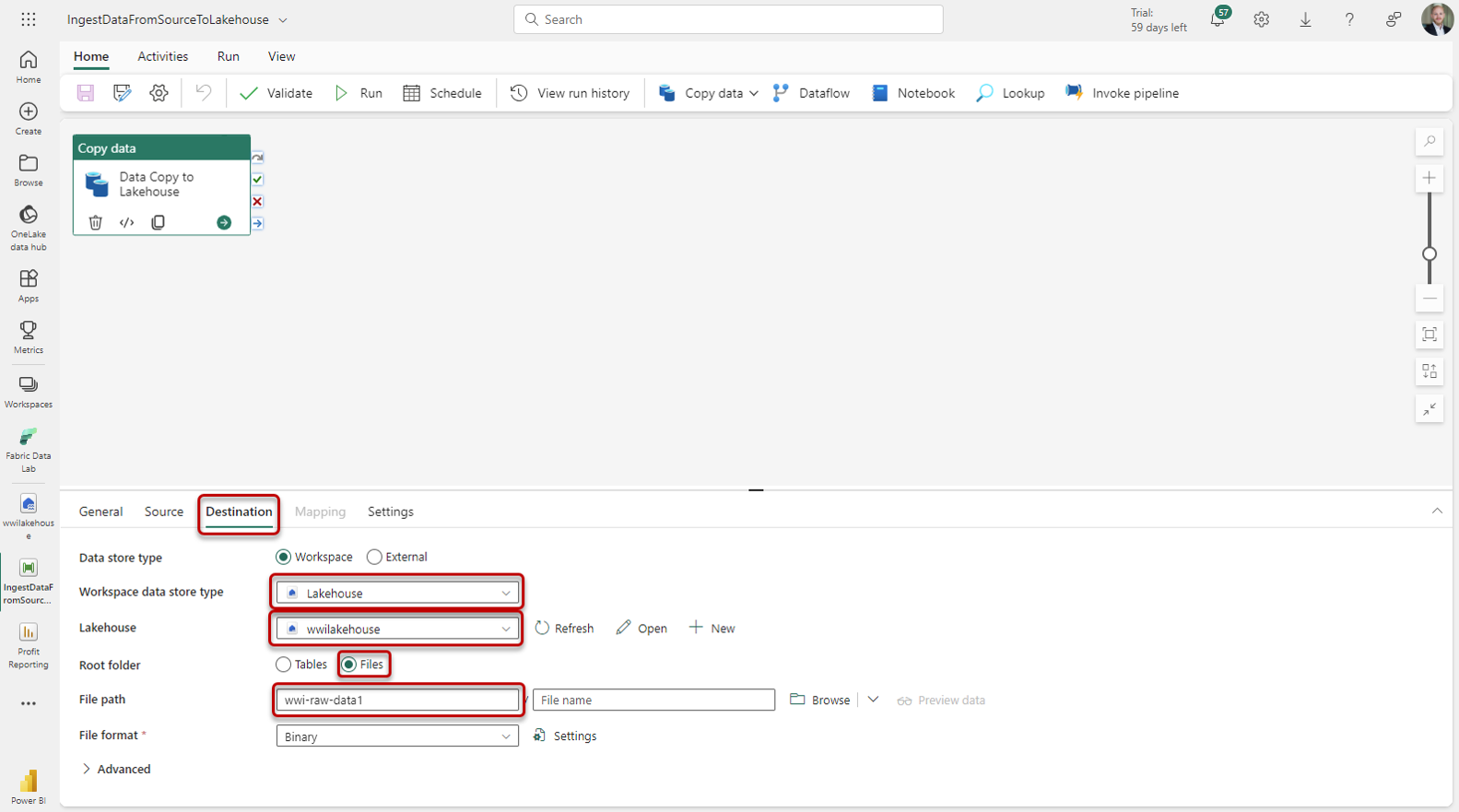Click Validate in the toolbar
1459x812 pixels.
tap(276, 93)
